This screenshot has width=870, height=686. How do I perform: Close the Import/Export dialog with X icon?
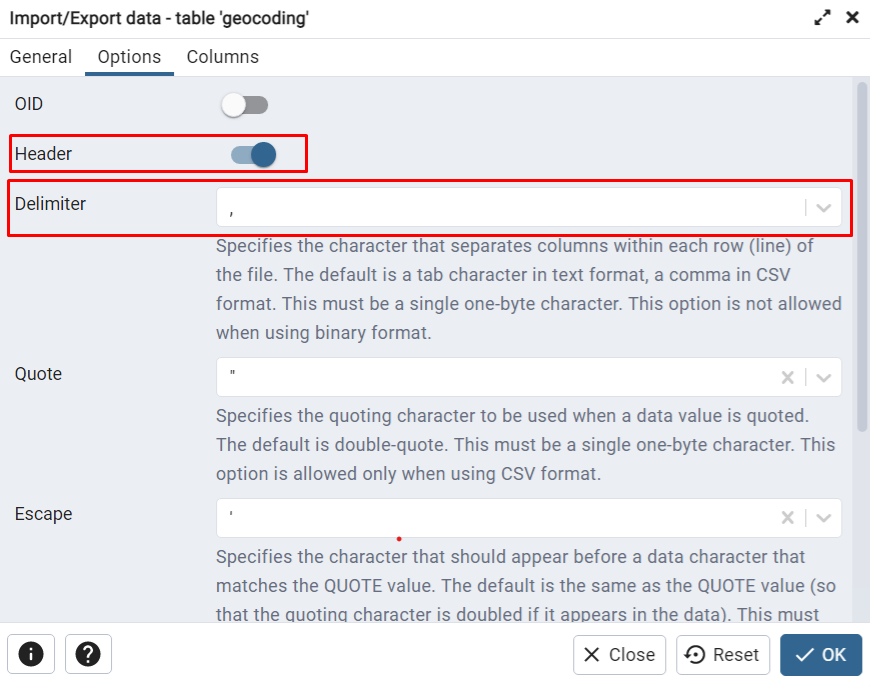click(x=852, y=18)
